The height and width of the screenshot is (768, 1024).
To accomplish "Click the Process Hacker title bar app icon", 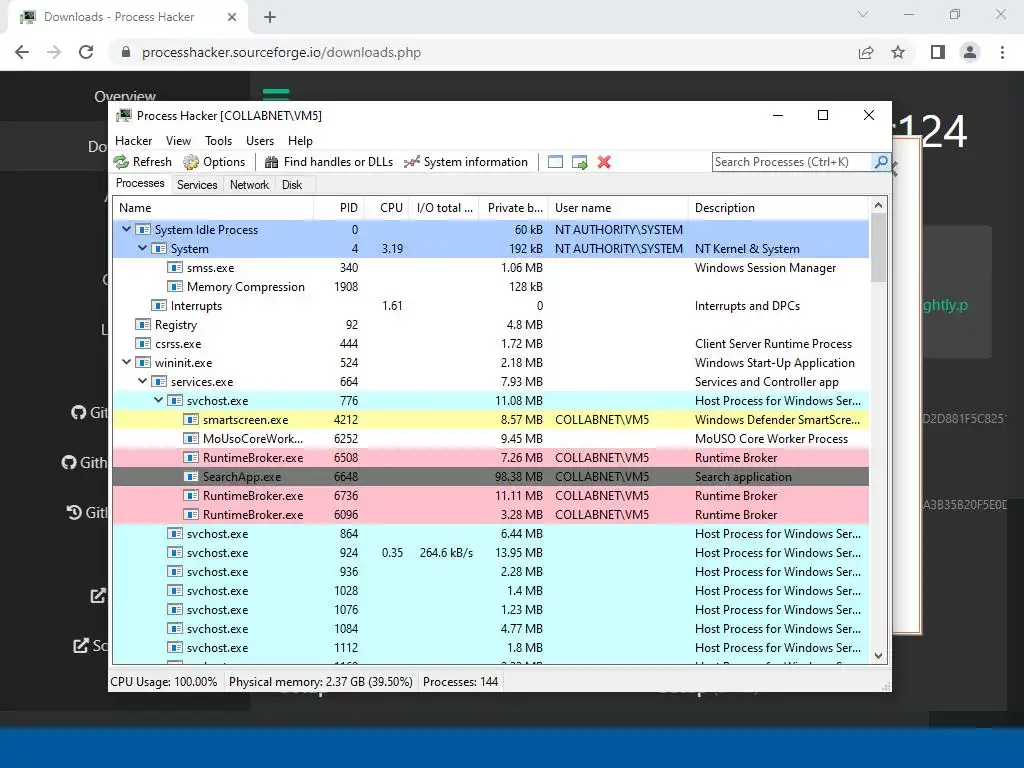I will 123,116.
